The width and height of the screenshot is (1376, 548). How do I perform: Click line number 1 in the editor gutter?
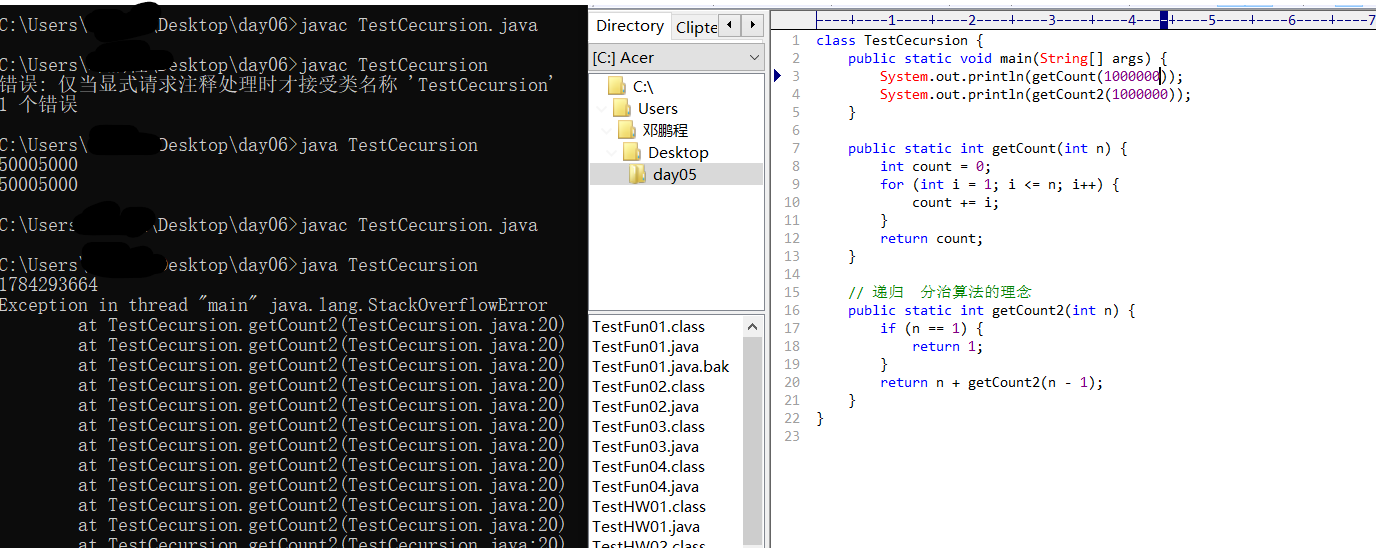tap(795, 40)
